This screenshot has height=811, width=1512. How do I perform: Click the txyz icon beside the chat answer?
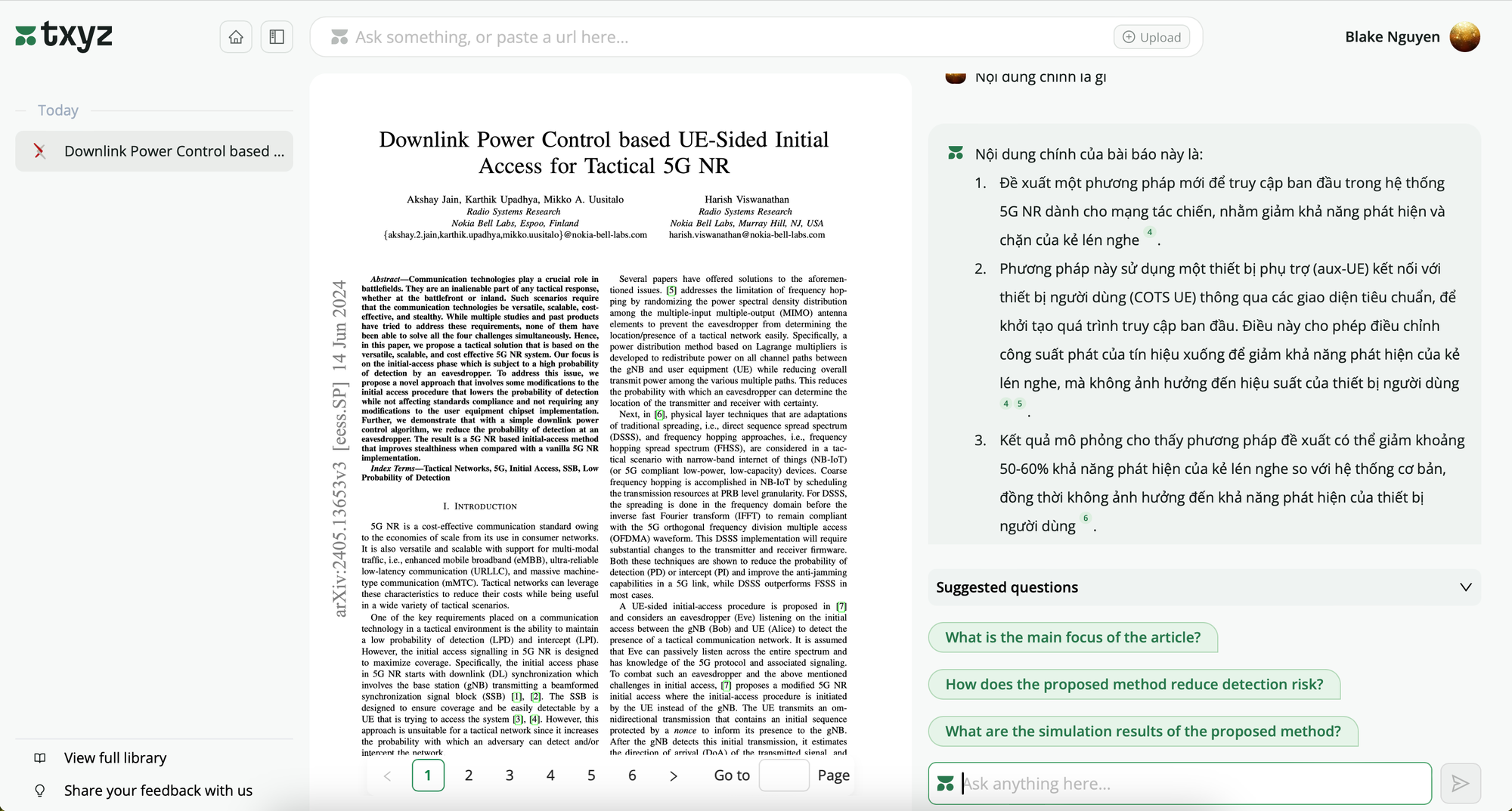tap(956, 153)
